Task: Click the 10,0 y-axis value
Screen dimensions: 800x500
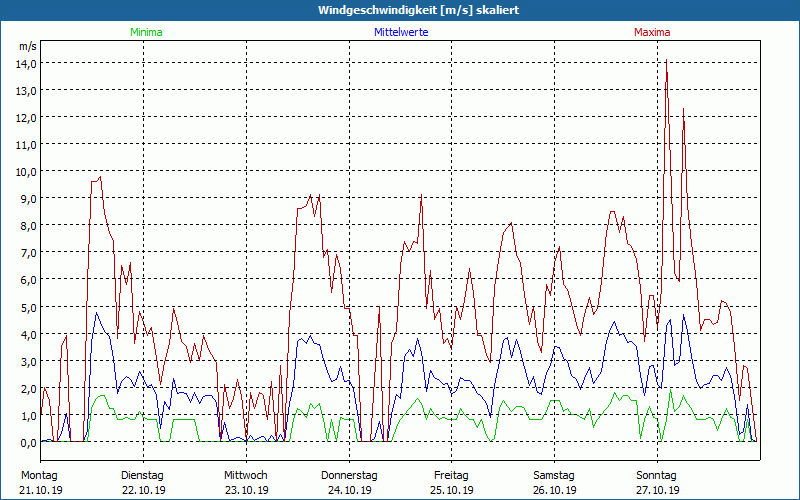Action: pyautogui.click(x=26, y=172)
